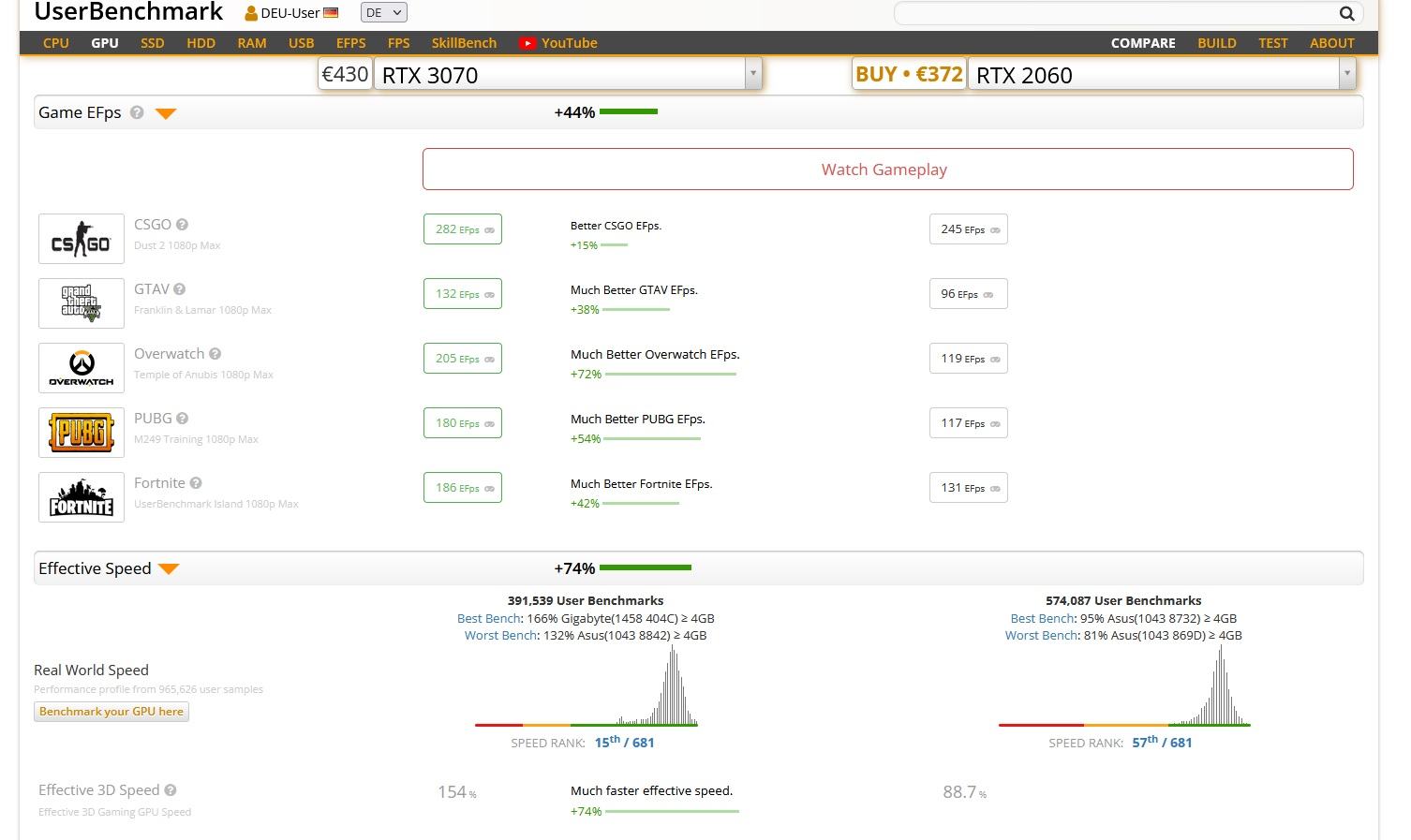
Task: Click the €430 price button
Action: pos(345,74)
